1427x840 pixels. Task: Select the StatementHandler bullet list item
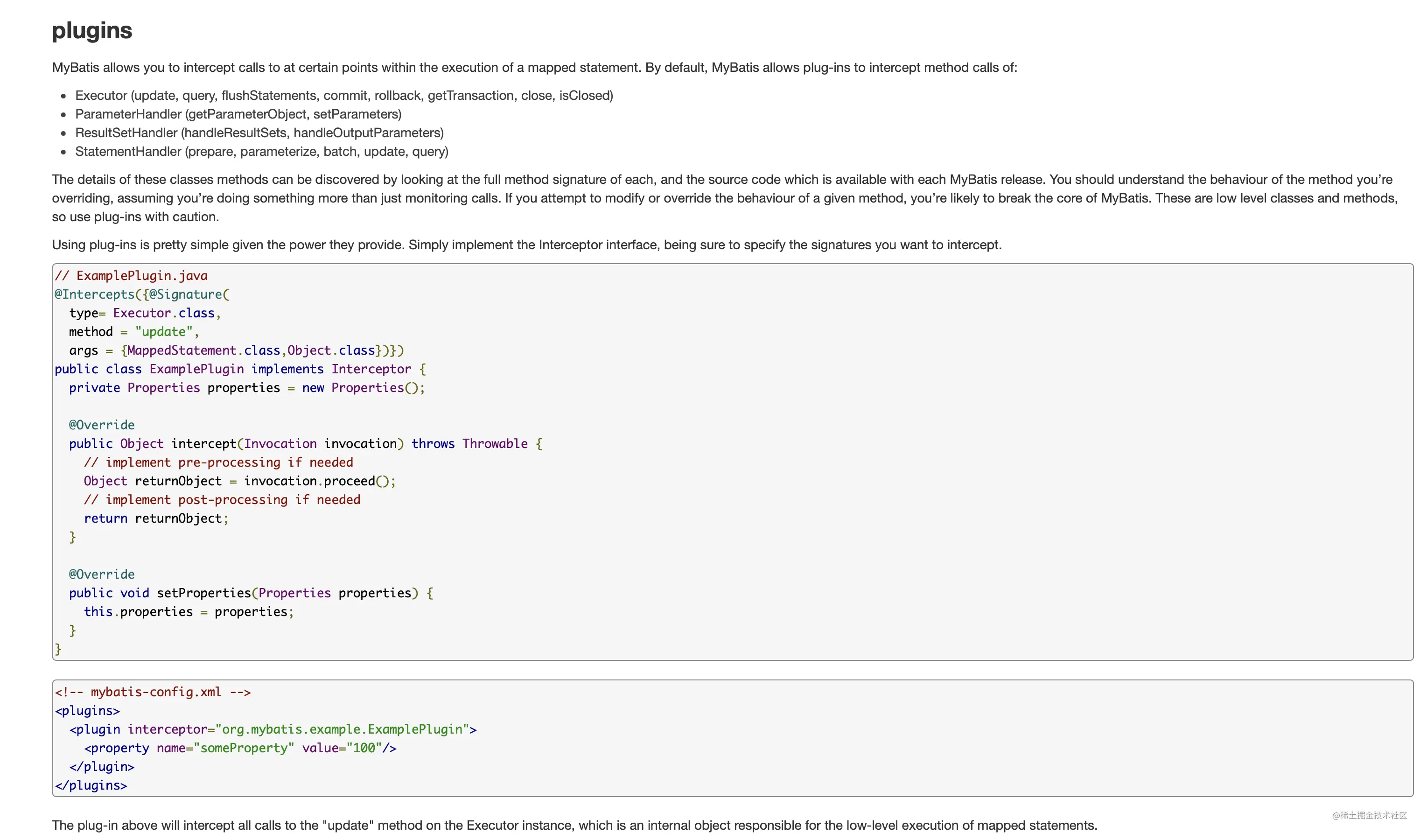point(262,151)
